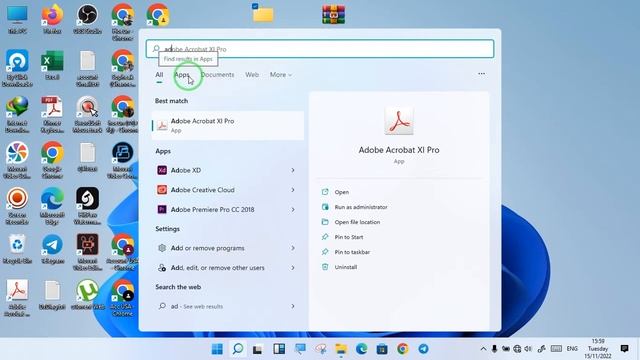Switch to the Documents search filter tab
The height and width of the screenshot is (360, 640).
pyautogui.click(x=218, y=75)
